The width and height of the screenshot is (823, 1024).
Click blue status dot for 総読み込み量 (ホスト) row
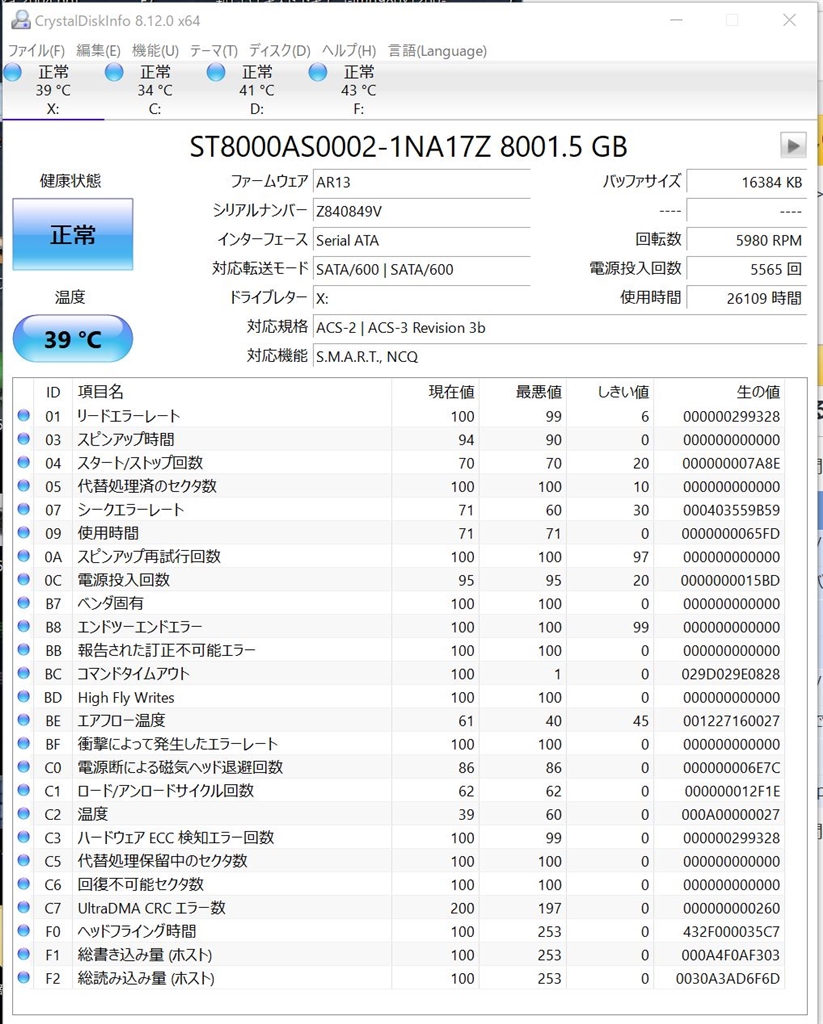[x=24, y=978]
